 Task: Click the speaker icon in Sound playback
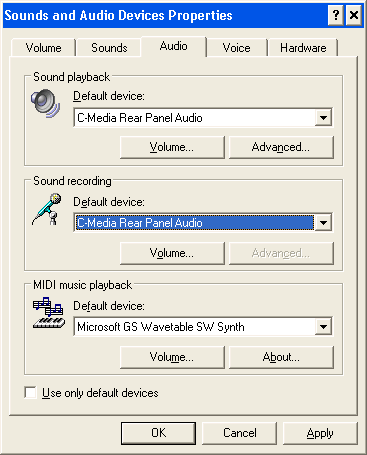[46, 103]
